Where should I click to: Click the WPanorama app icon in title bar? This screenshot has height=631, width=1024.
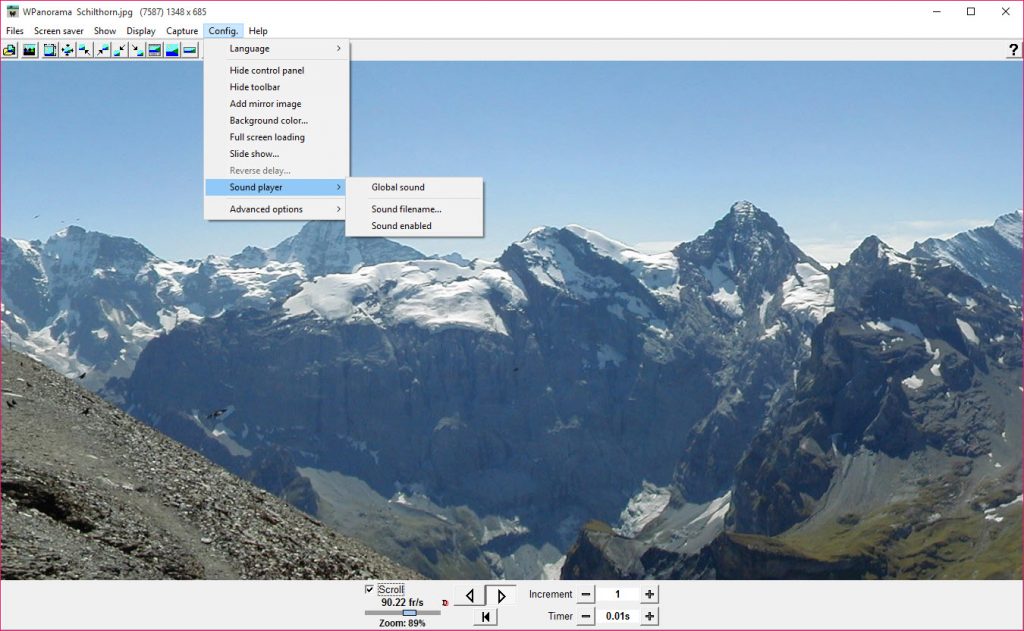(x=12, y=12)
